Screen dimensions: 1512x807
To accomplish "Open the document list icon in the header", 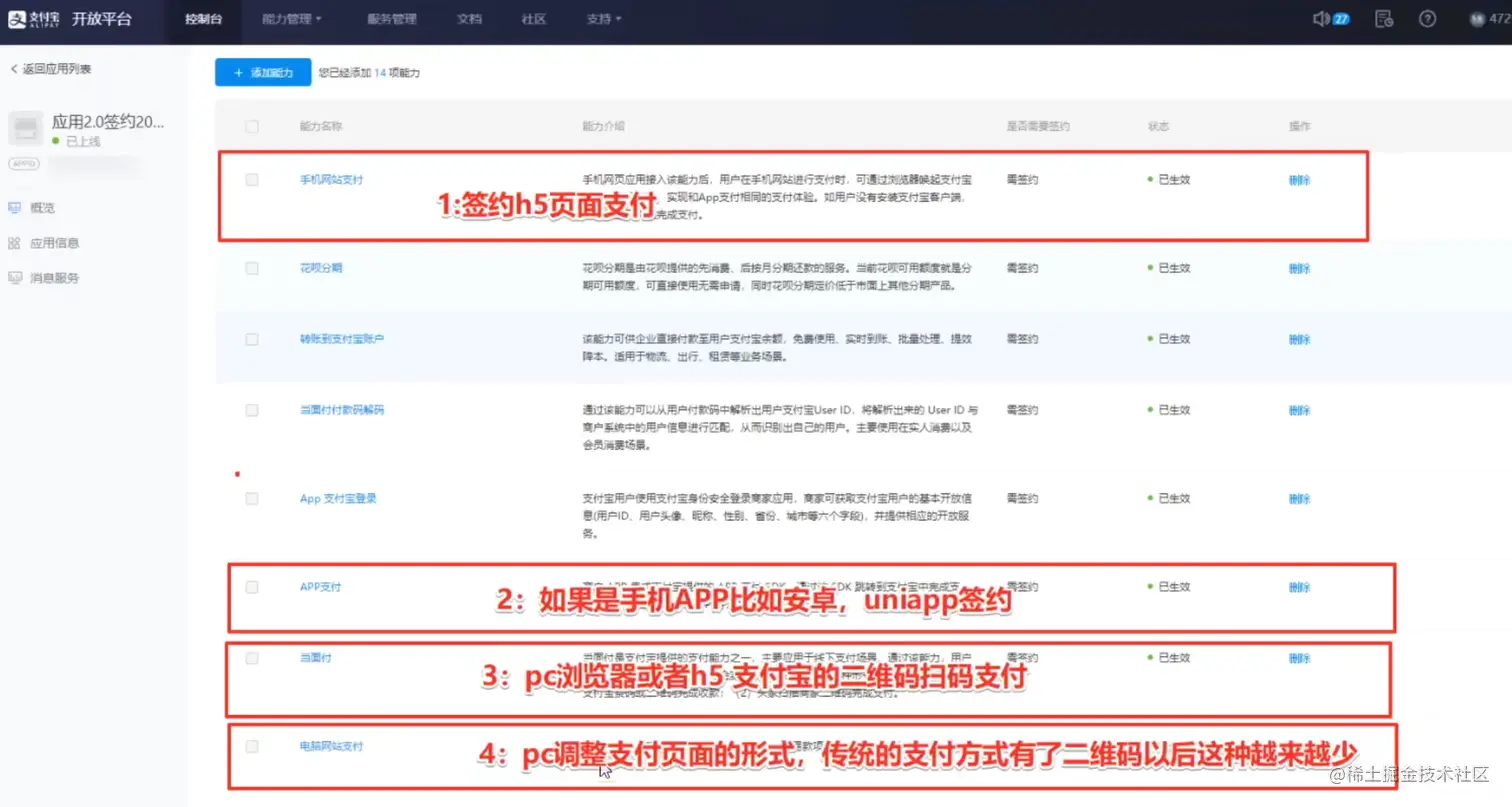I will (x=1384, y=19).
